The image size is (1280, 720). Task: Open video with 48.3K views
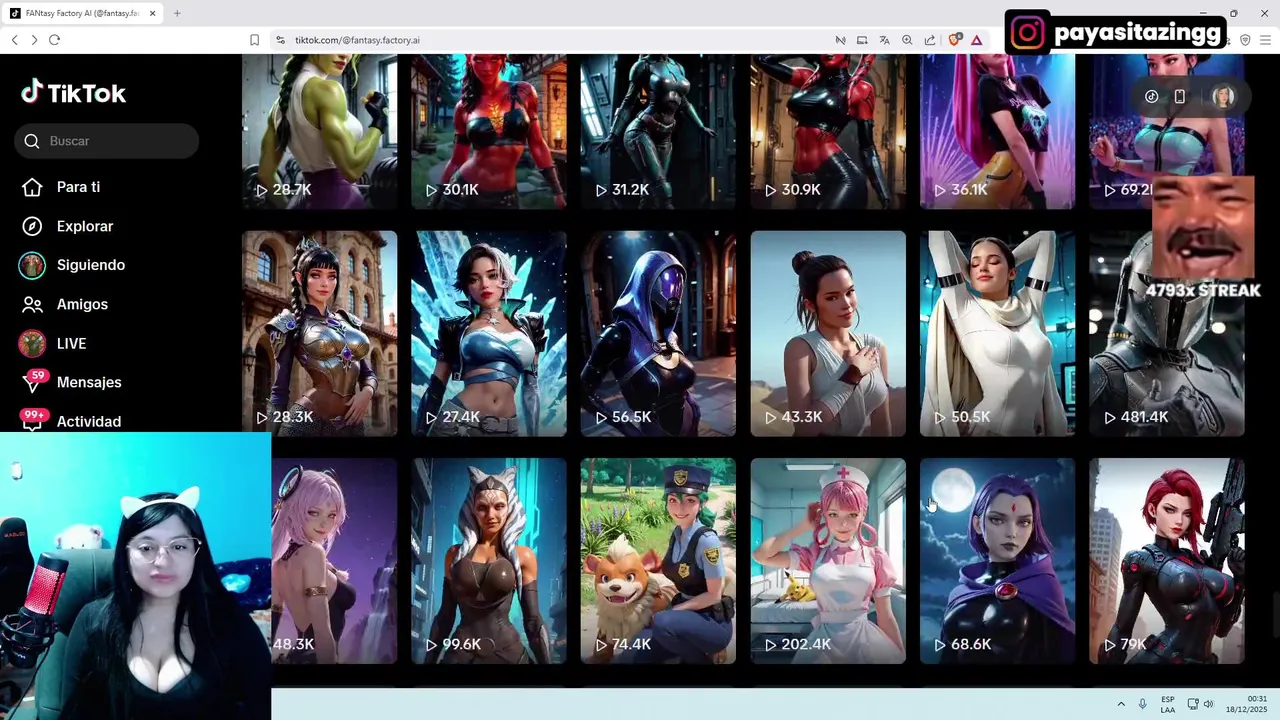tap(334, 561)
